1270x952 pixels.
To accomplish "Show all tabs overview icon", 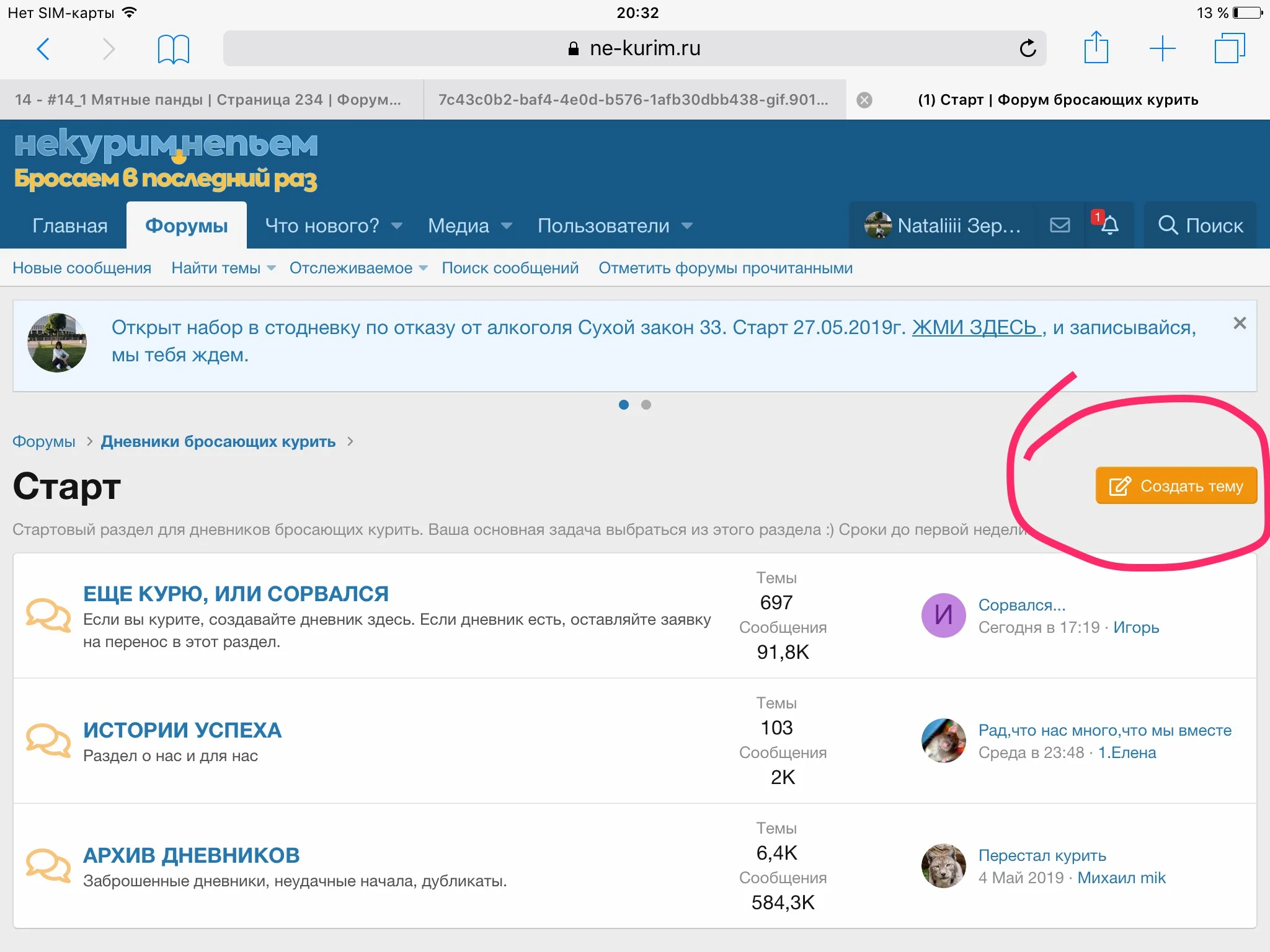I will tap(1229, 48).
